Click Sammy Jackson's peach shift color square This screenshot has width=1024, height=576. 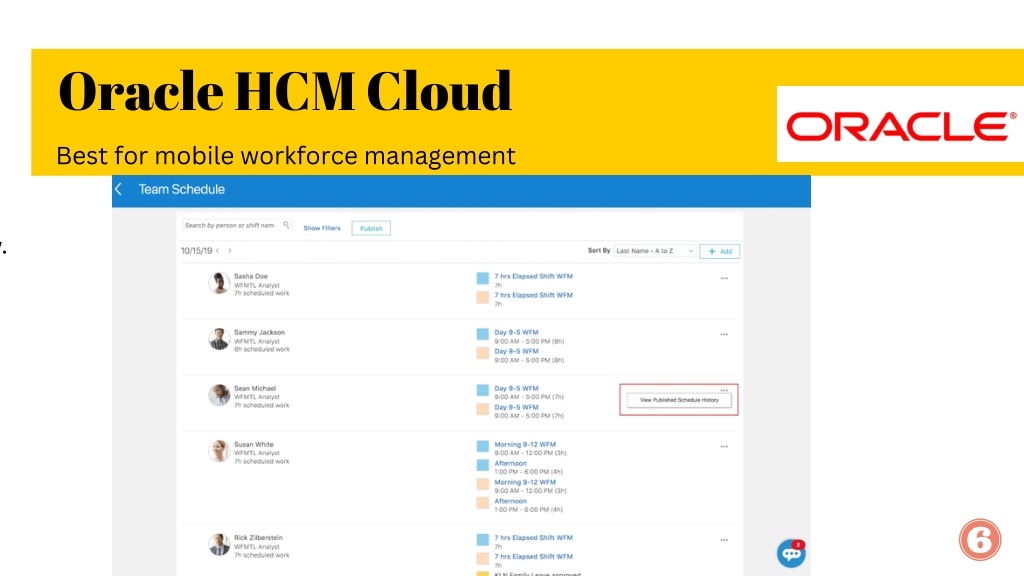coord(483,353)
